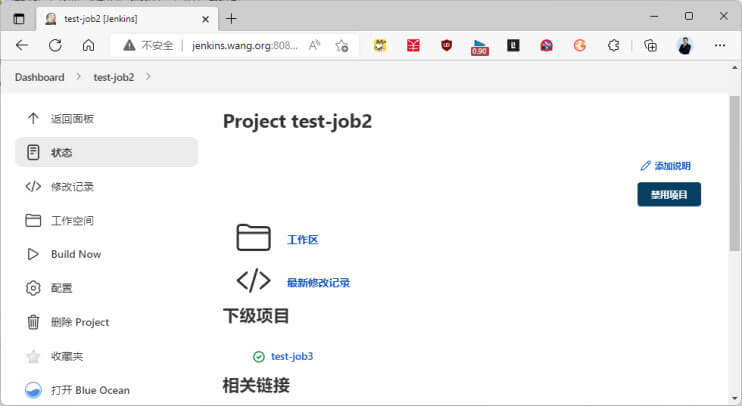Screen dimensions: 742x406
Task: Expand chevron after test-job2 breadcrumb
Action: pyautogui.click(x=148, y=77)
